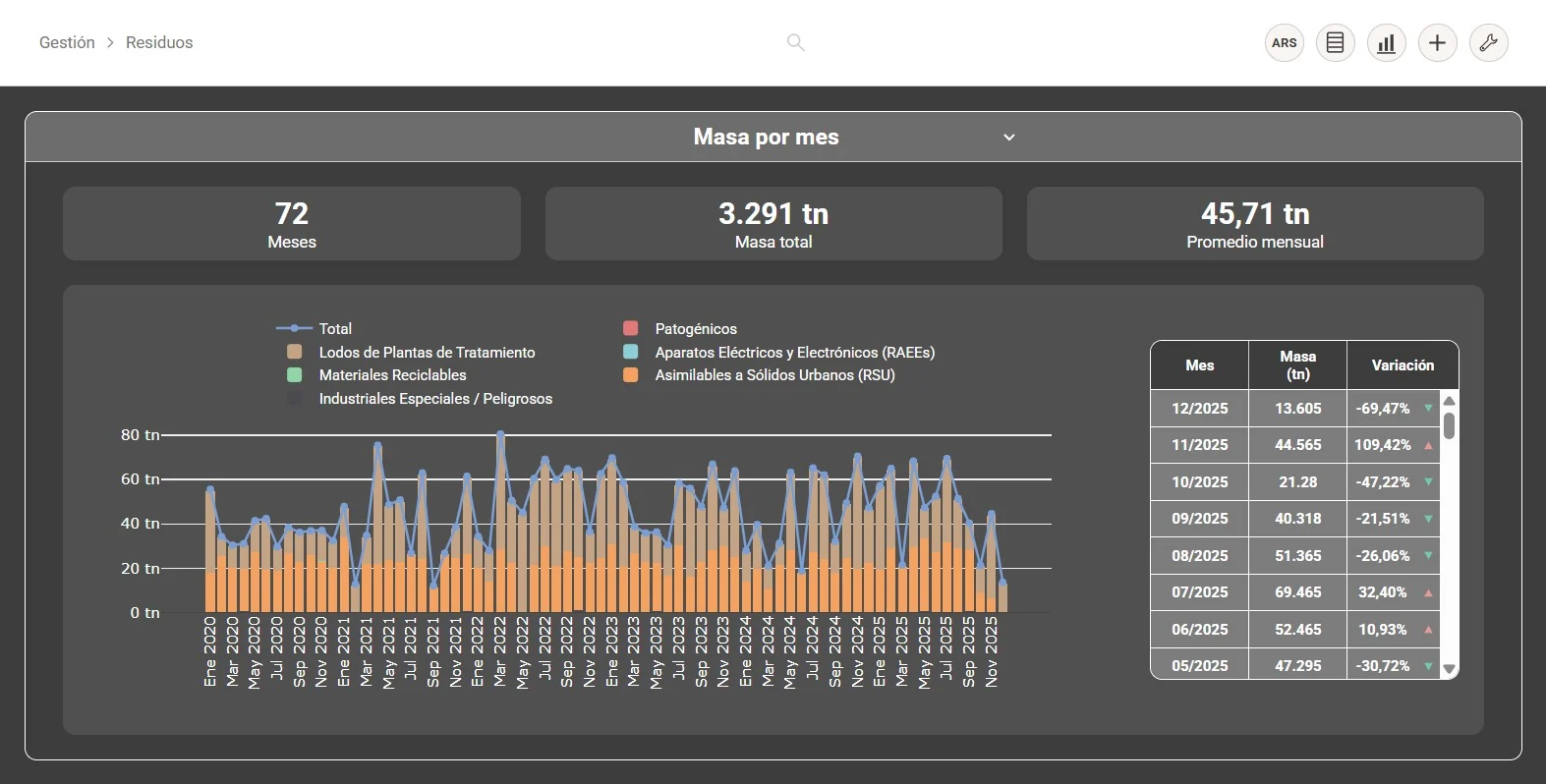This screenshot has height=784, width=1546.
Task: Click the table scrollbar up arrow
Action: [1449, 401]
